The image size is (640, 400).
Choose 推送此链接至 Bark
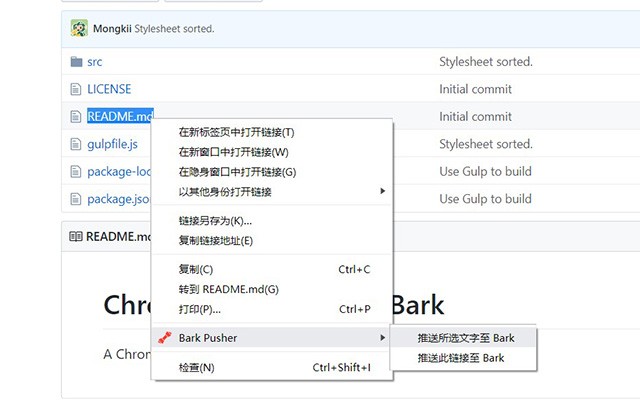coord(463,358)
